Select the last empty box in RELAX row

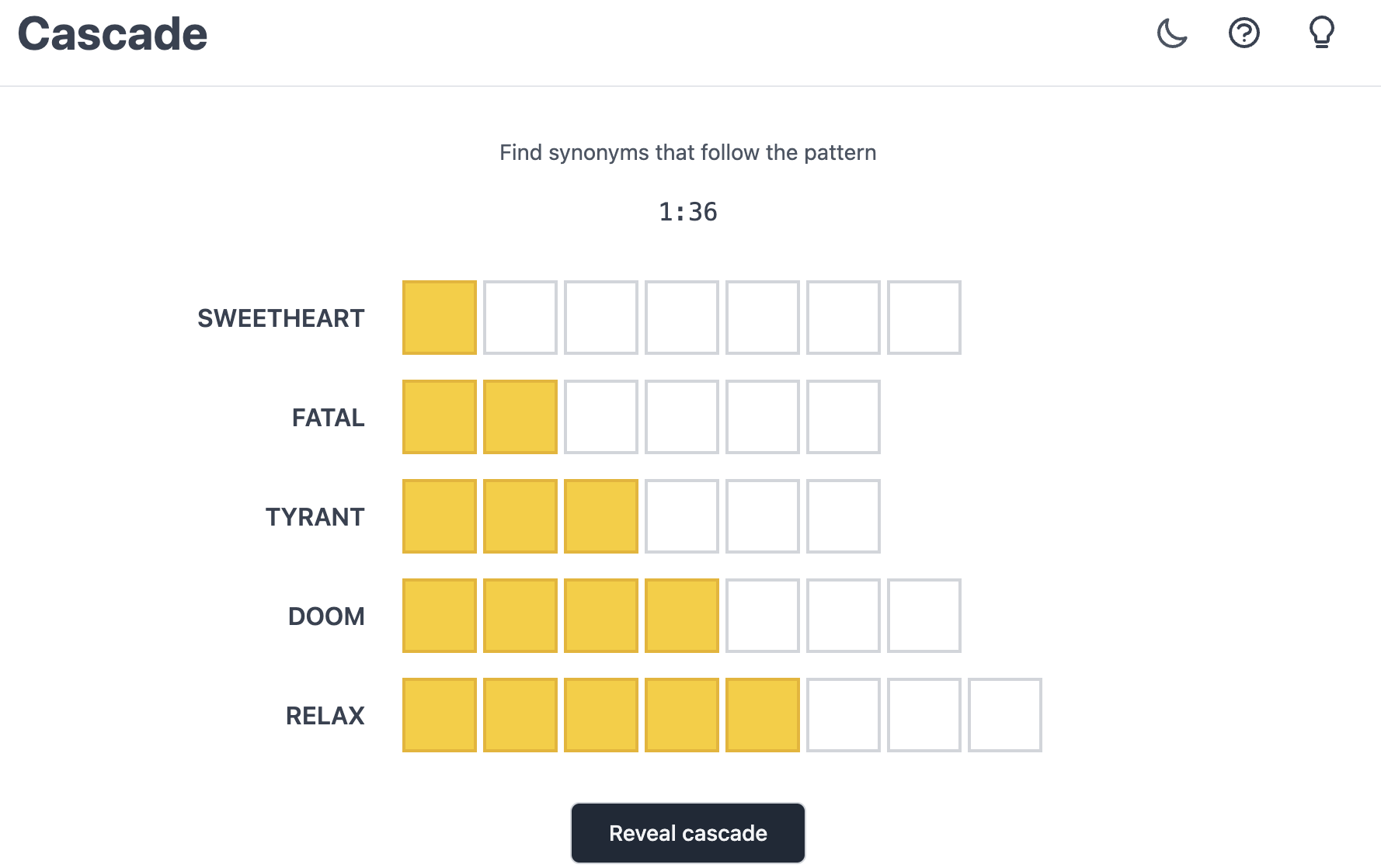click(1005, 715)
